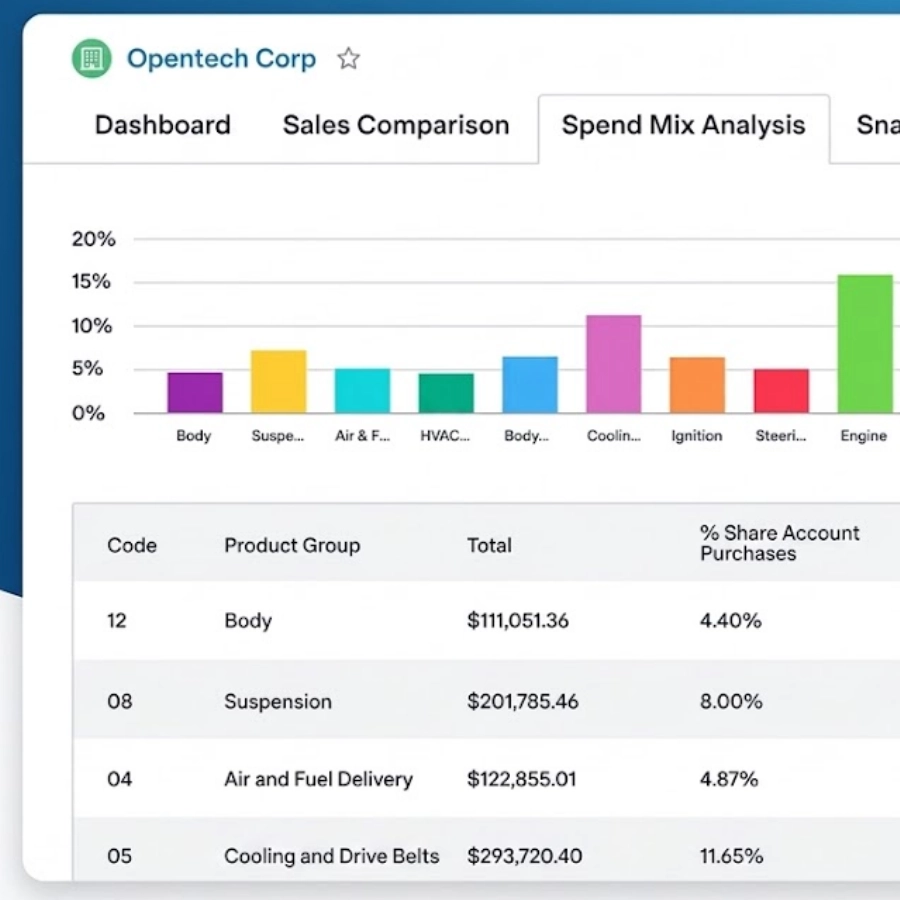Click the total $122,855.01
900x900 pixels.
click(x=522, y=779)
